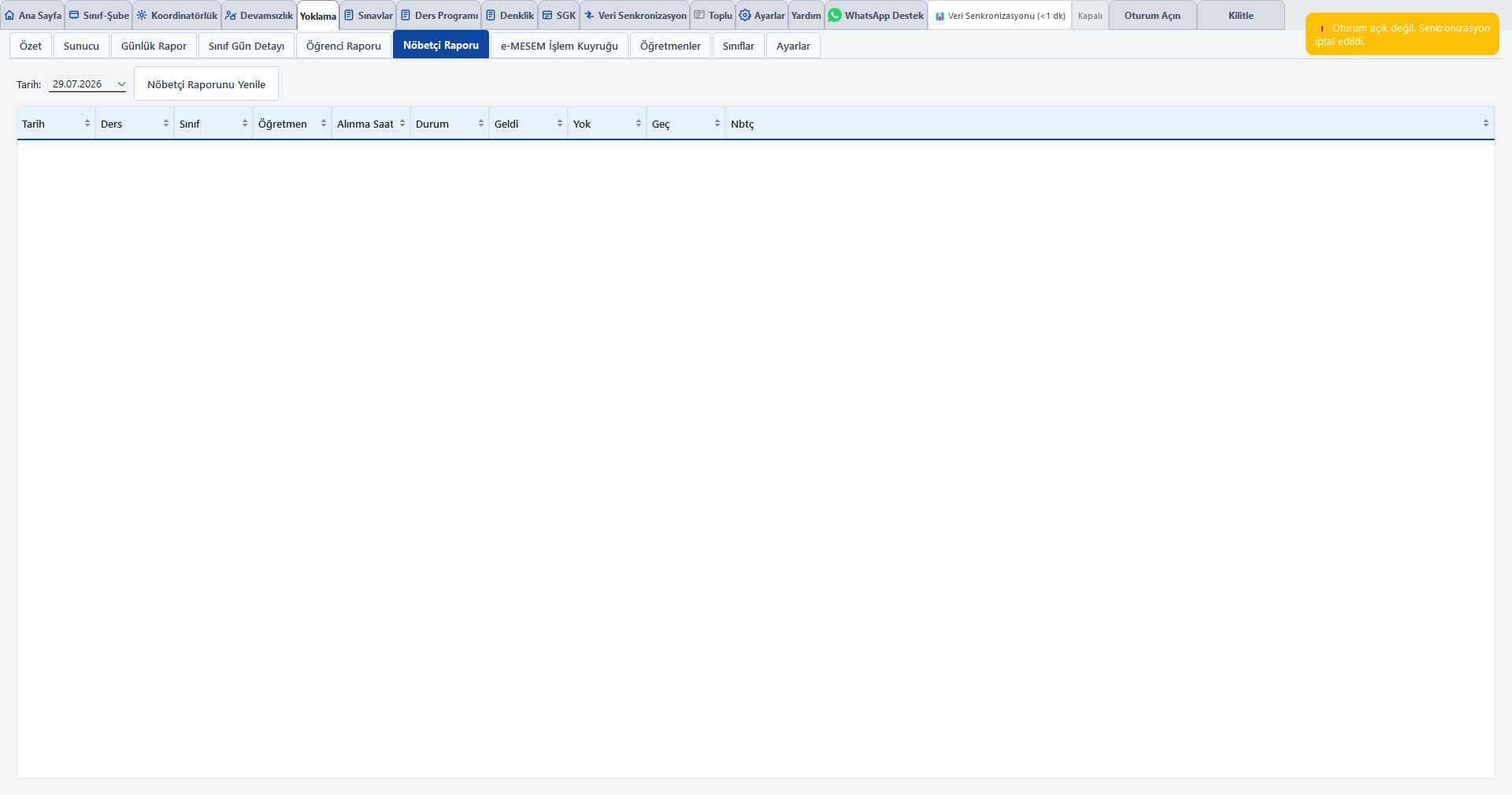
Task: Sort table by Yok column arrows
Action: 639,124
